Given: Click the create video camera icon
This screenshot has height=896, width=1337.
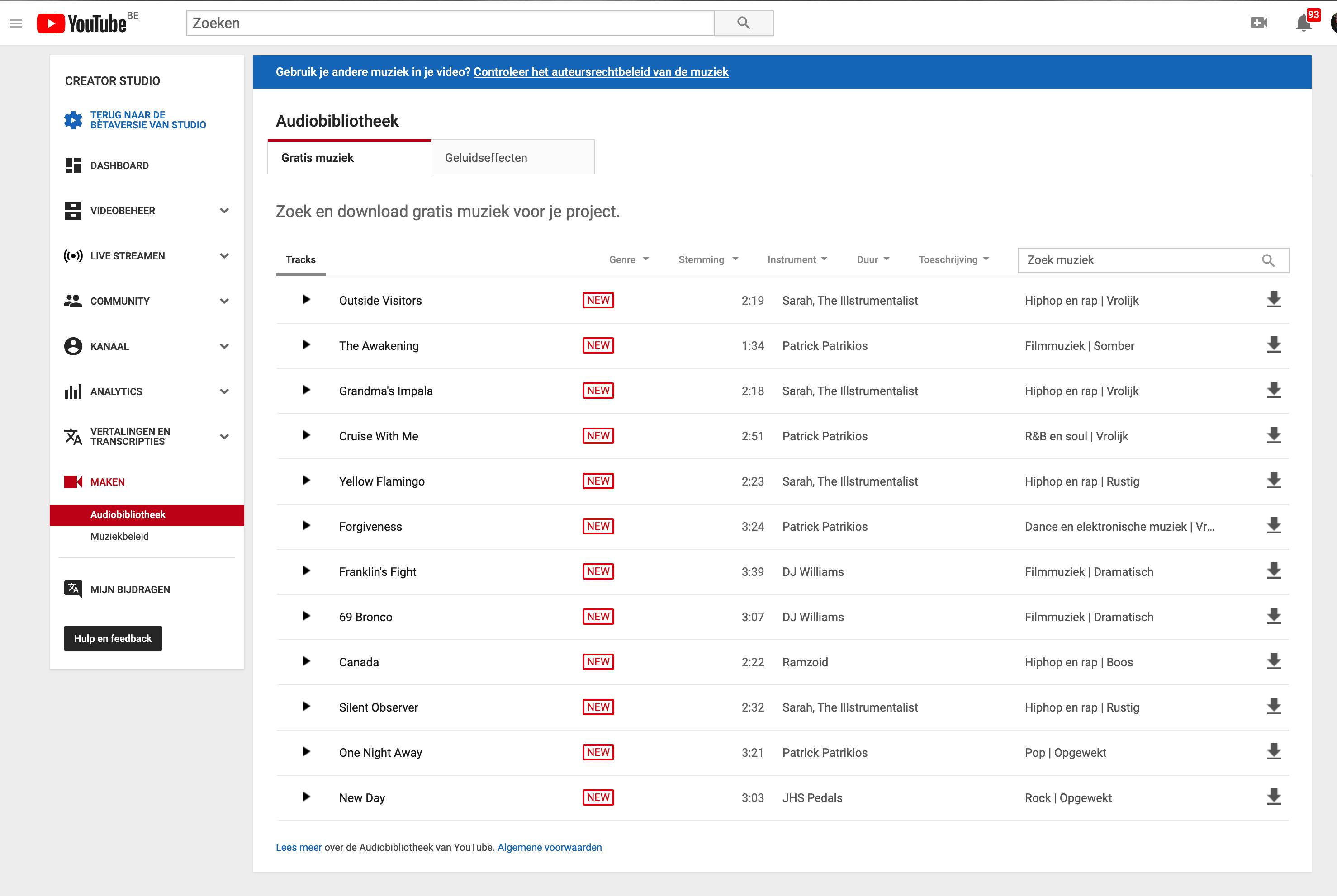Looking at the screenshot, I should pyautogui.click(x=1259, y=23).
